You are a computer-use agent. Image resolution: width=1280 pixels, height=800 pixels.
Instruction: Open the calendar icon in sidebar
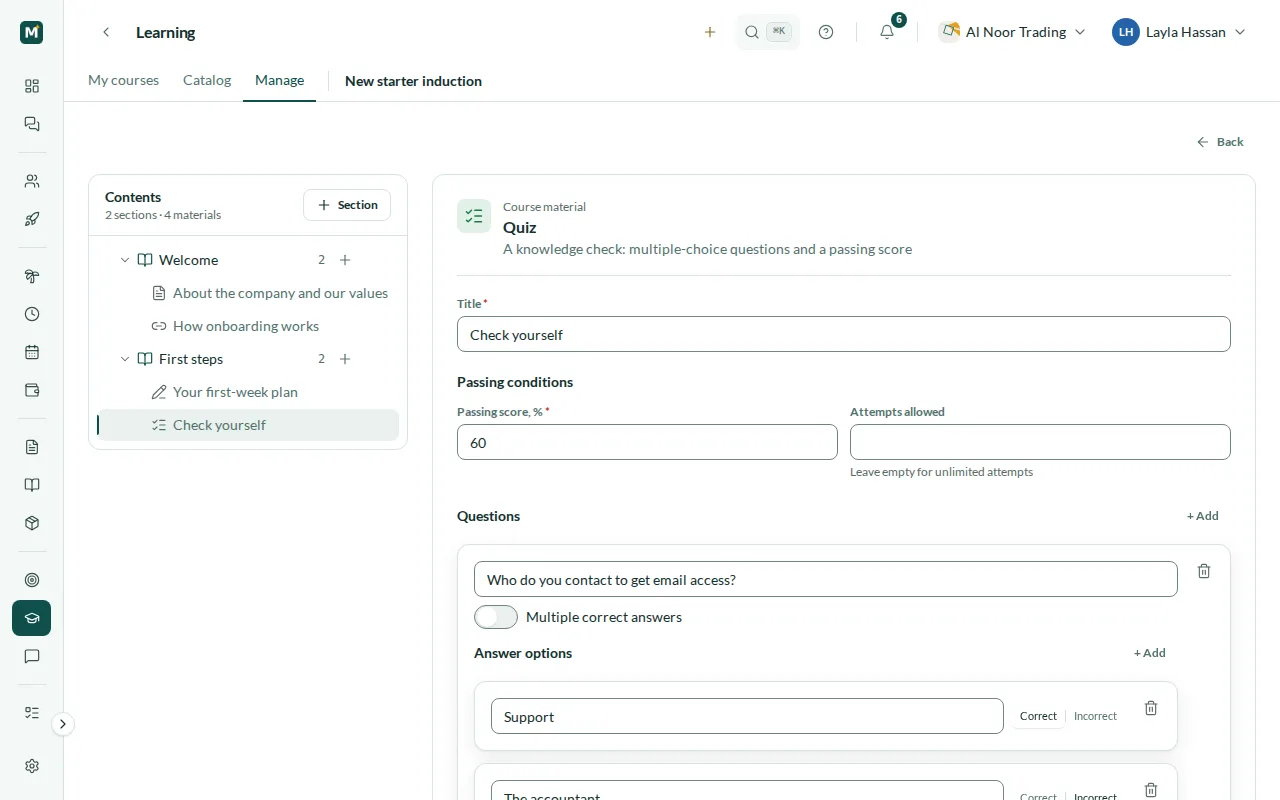click(32, 352)
